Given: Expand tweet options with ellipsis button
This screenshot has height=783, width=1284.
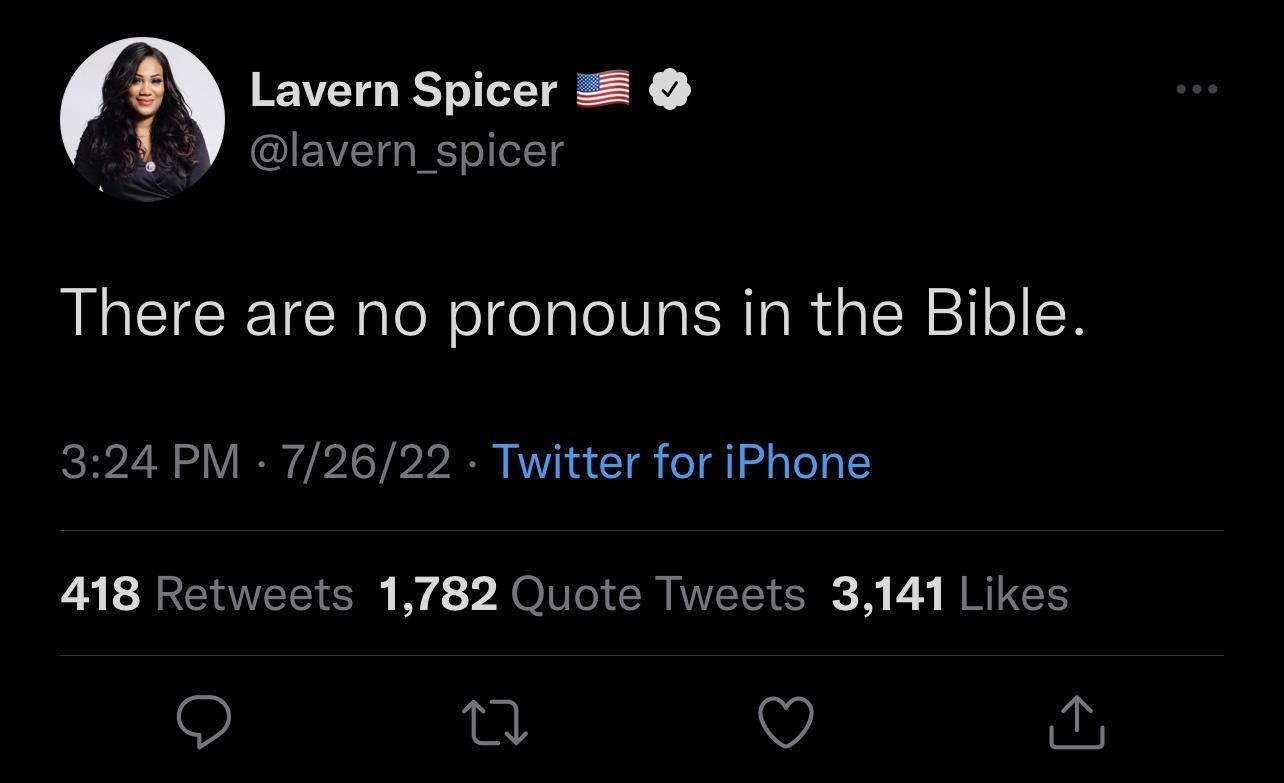Looking at the screenshot, I should (x=1197, y=88).
